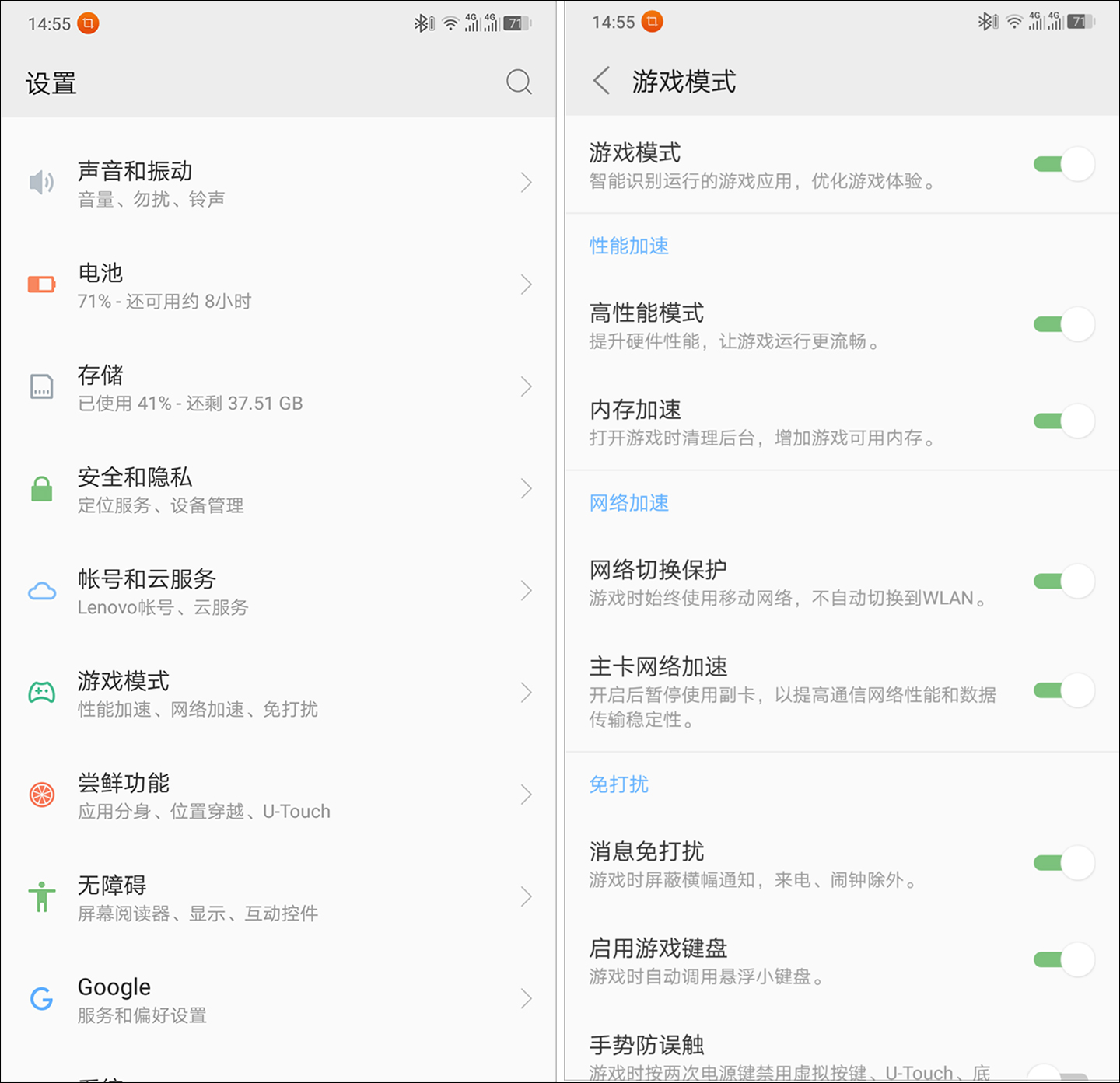
Task: Disable 启用游戏键盘 switch
Action: [1064, 960]
